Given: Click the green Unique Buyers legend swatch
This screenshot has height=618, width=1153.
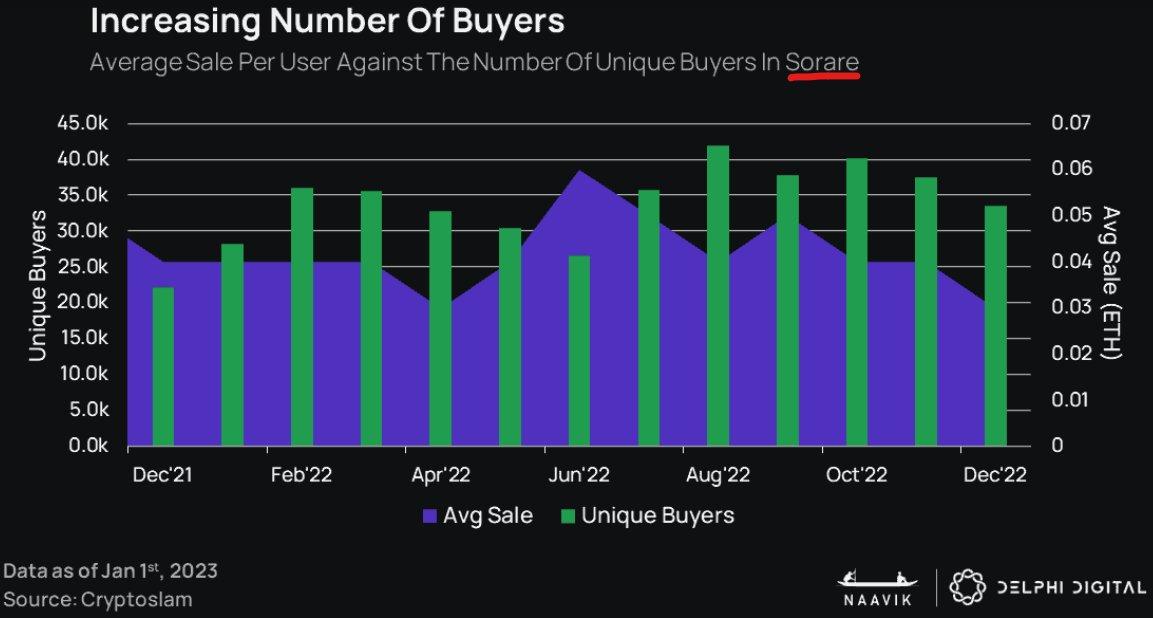Looking at the screenshot, I should click(x=568, y=516).
